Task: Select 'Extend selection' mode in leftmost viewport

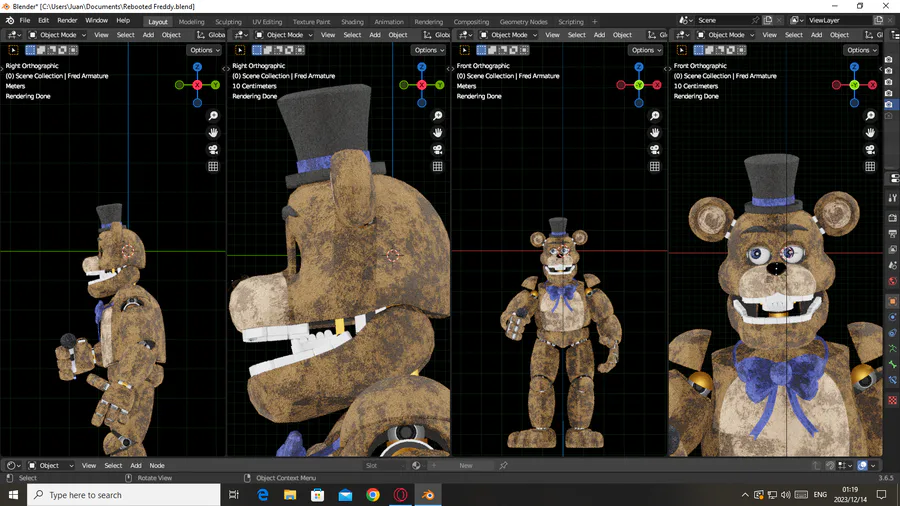Action: pos(41,50)
